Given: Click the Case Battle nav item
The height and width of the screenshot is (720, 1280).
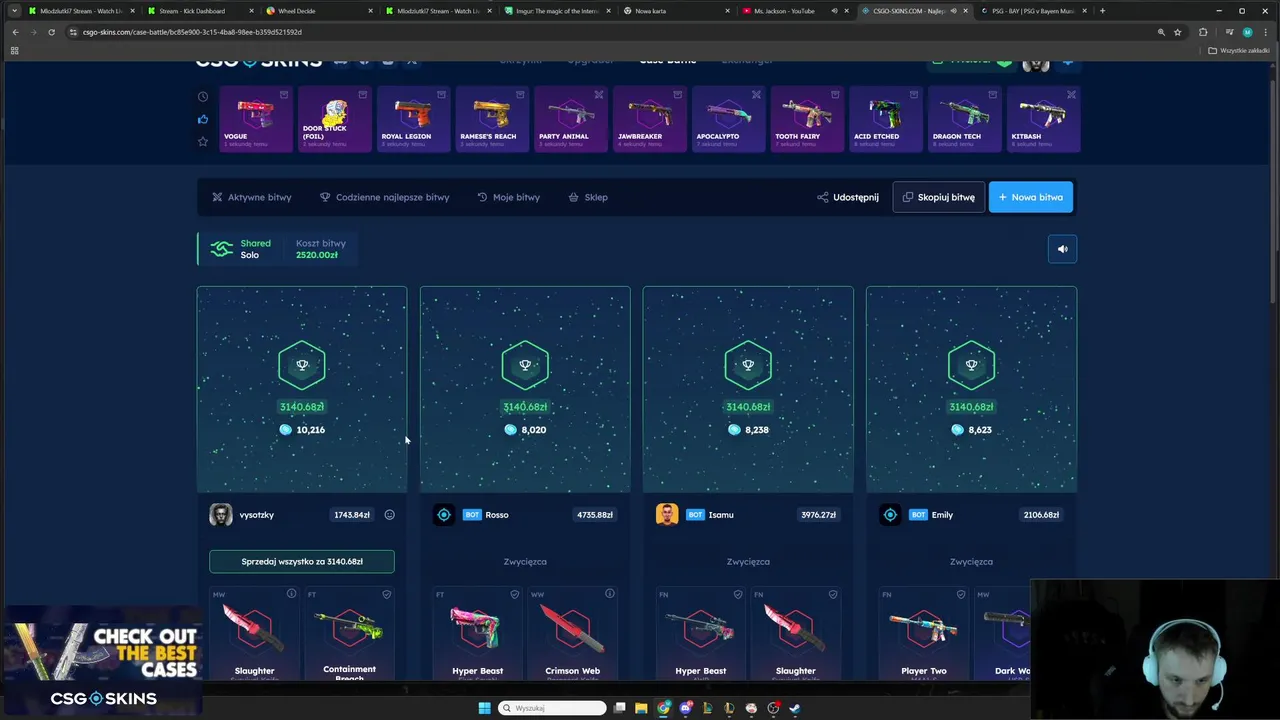Looking at the screenshot, I should (x=668, y=62).
